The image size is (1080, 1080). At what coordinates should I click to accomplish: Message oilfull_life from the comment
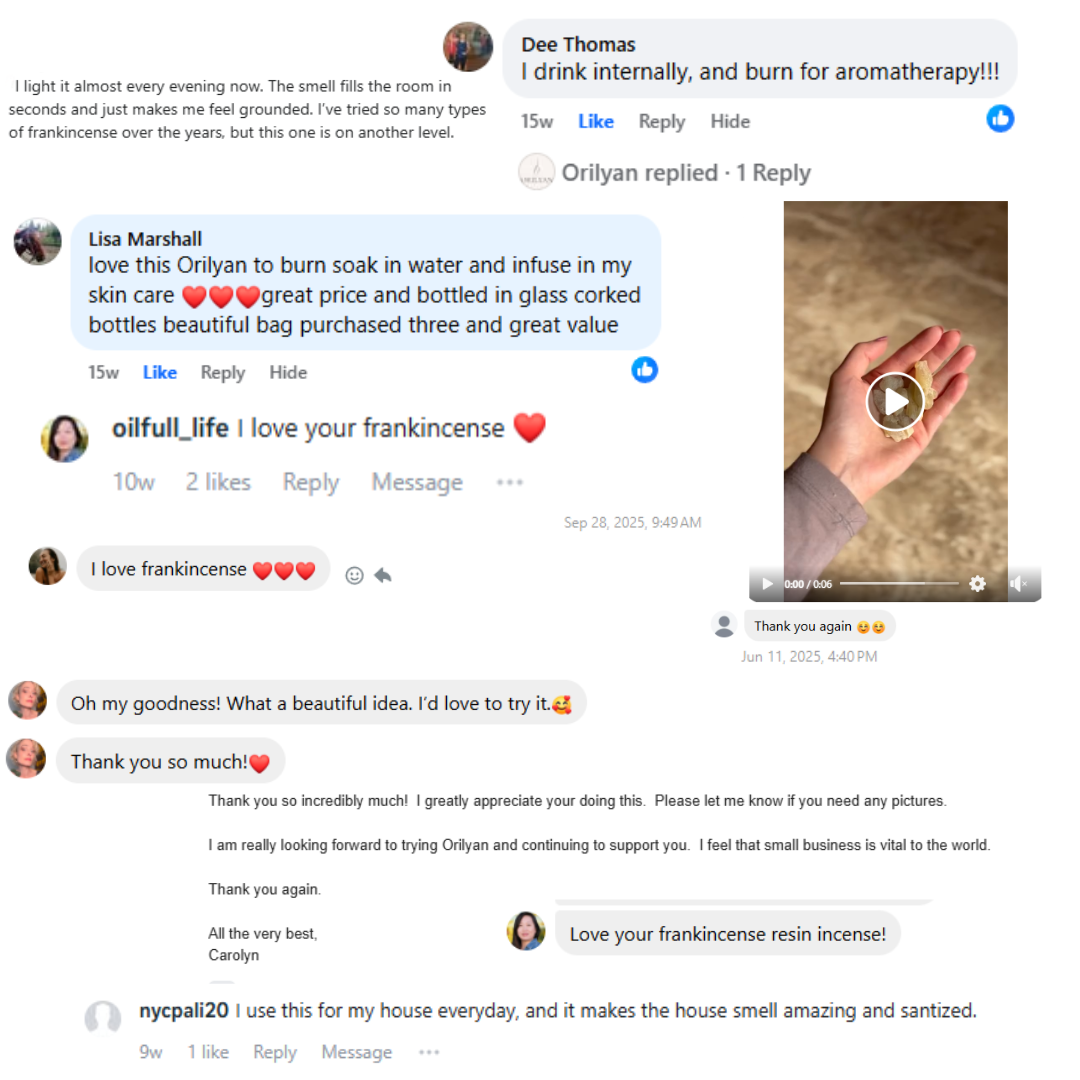click(x=417, y=482)
